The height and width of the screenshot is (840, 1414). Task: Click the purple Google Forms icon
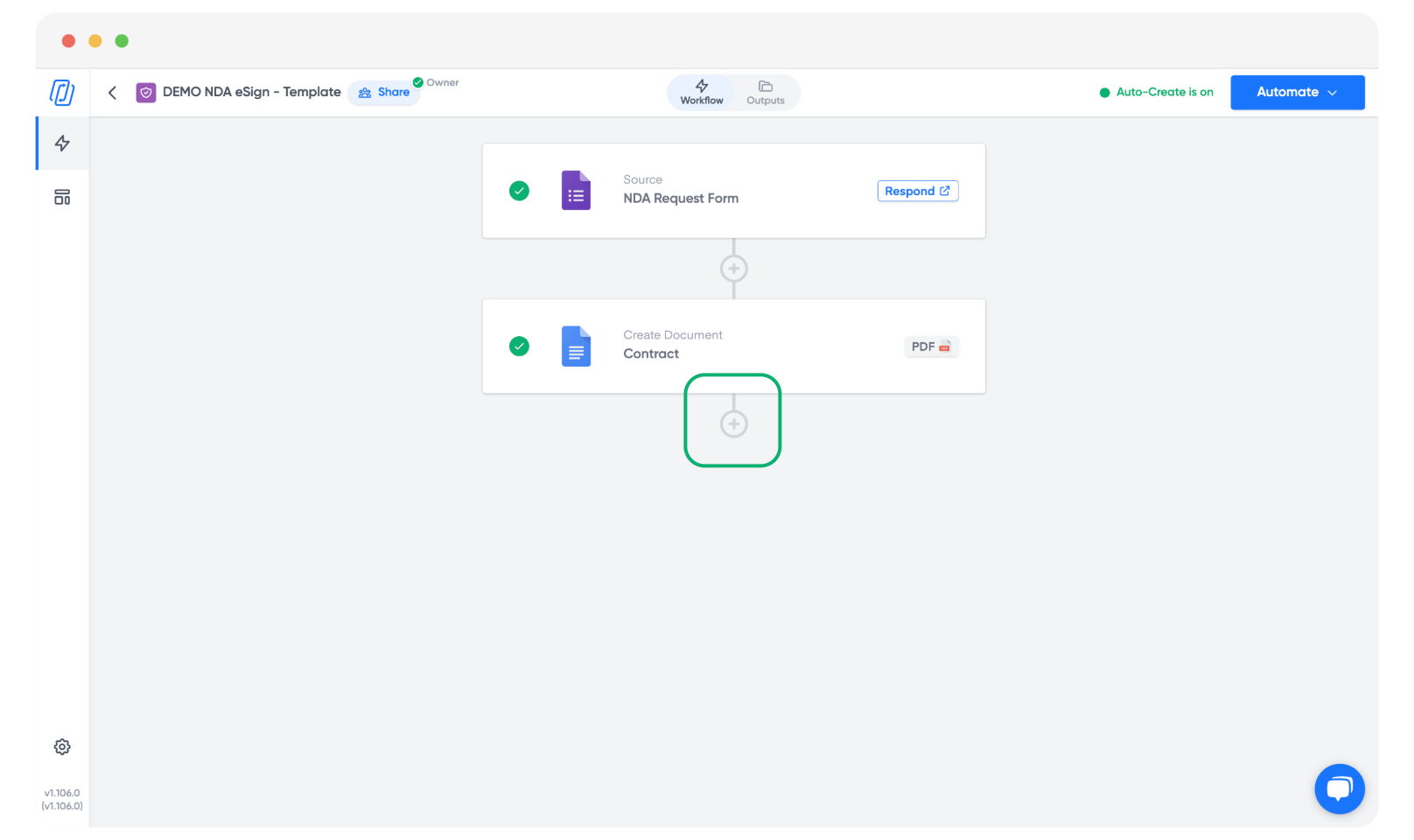point(576,191)
